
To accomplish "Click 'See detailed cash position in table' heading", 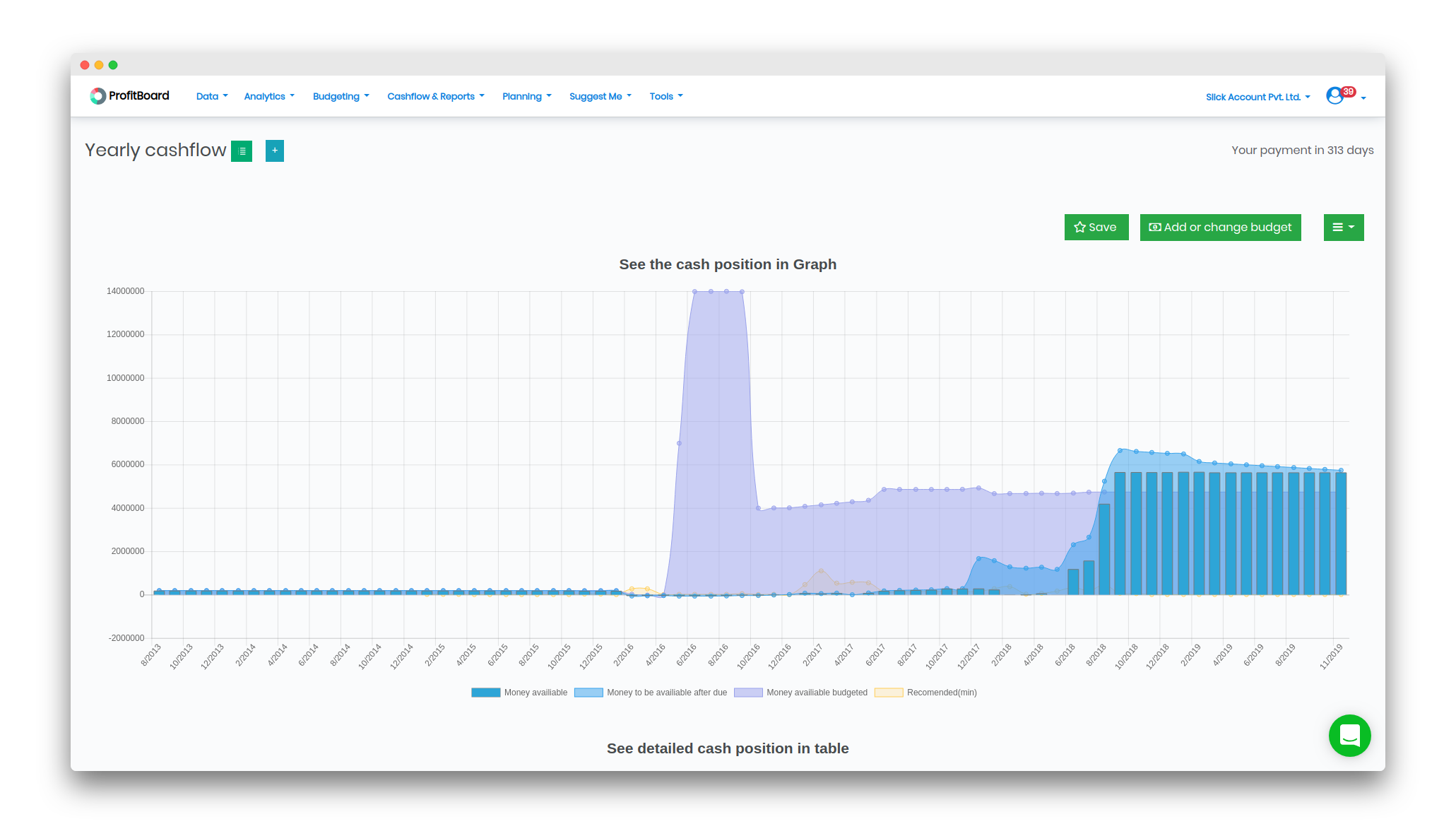I will [728, 749].
